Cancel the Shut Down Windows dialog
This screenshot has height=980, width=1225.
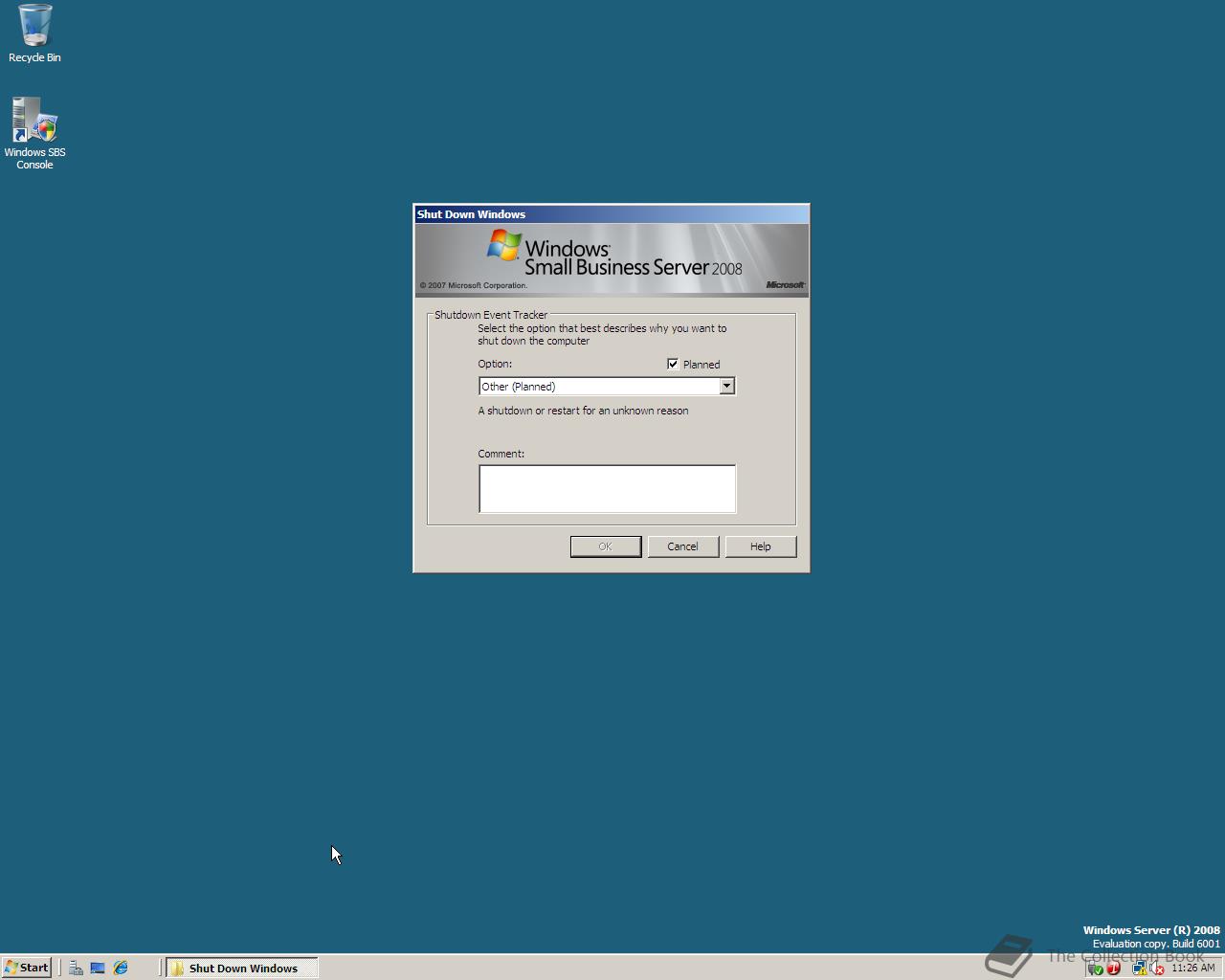pos(682,546)
